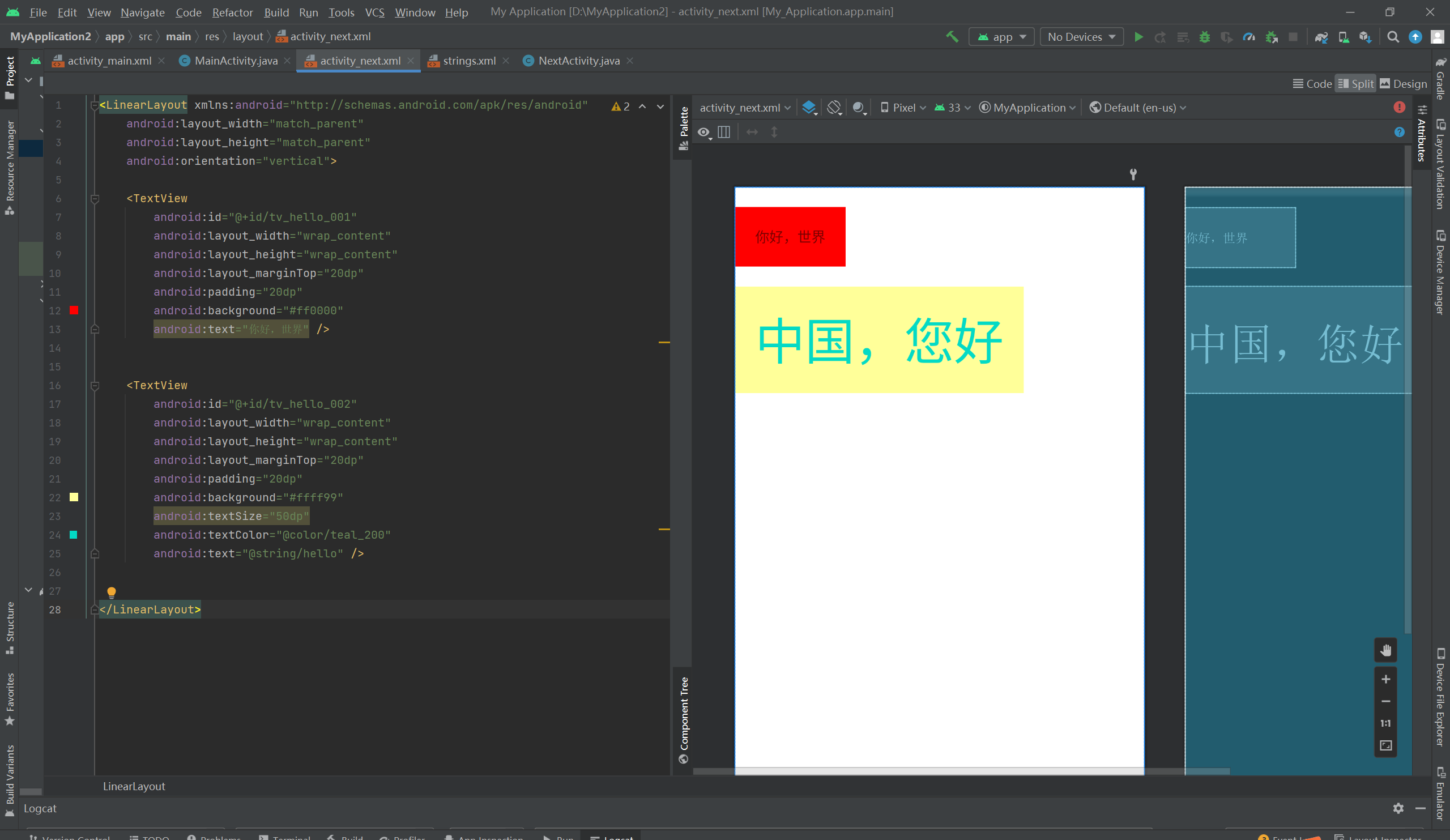Screen dimensions: 1450x840
Task: Switch editor to Design view mode
Action: (x=1404, y=84)
